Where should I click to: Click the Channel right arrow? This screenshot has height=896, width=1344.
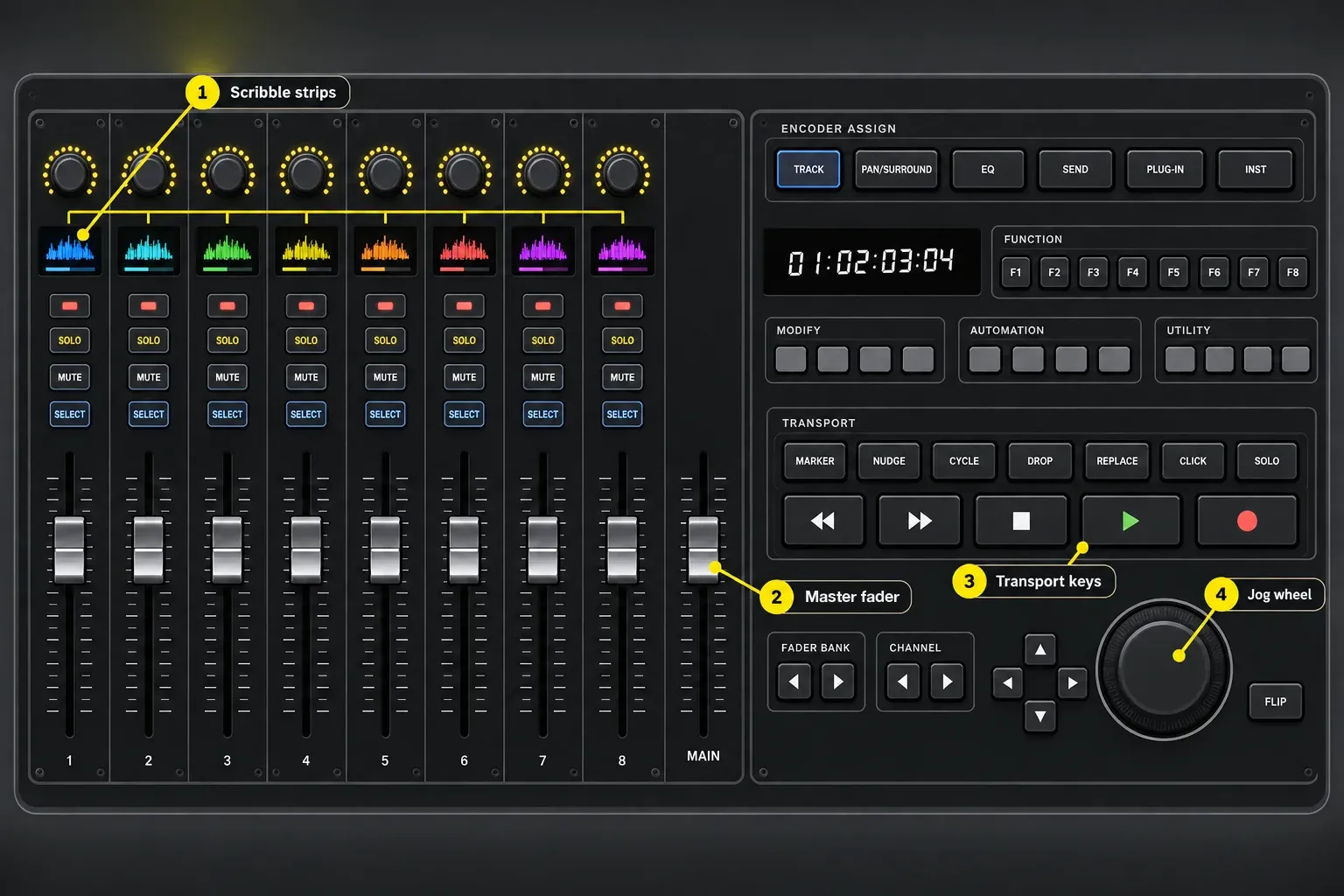click(x=947, y=682)
